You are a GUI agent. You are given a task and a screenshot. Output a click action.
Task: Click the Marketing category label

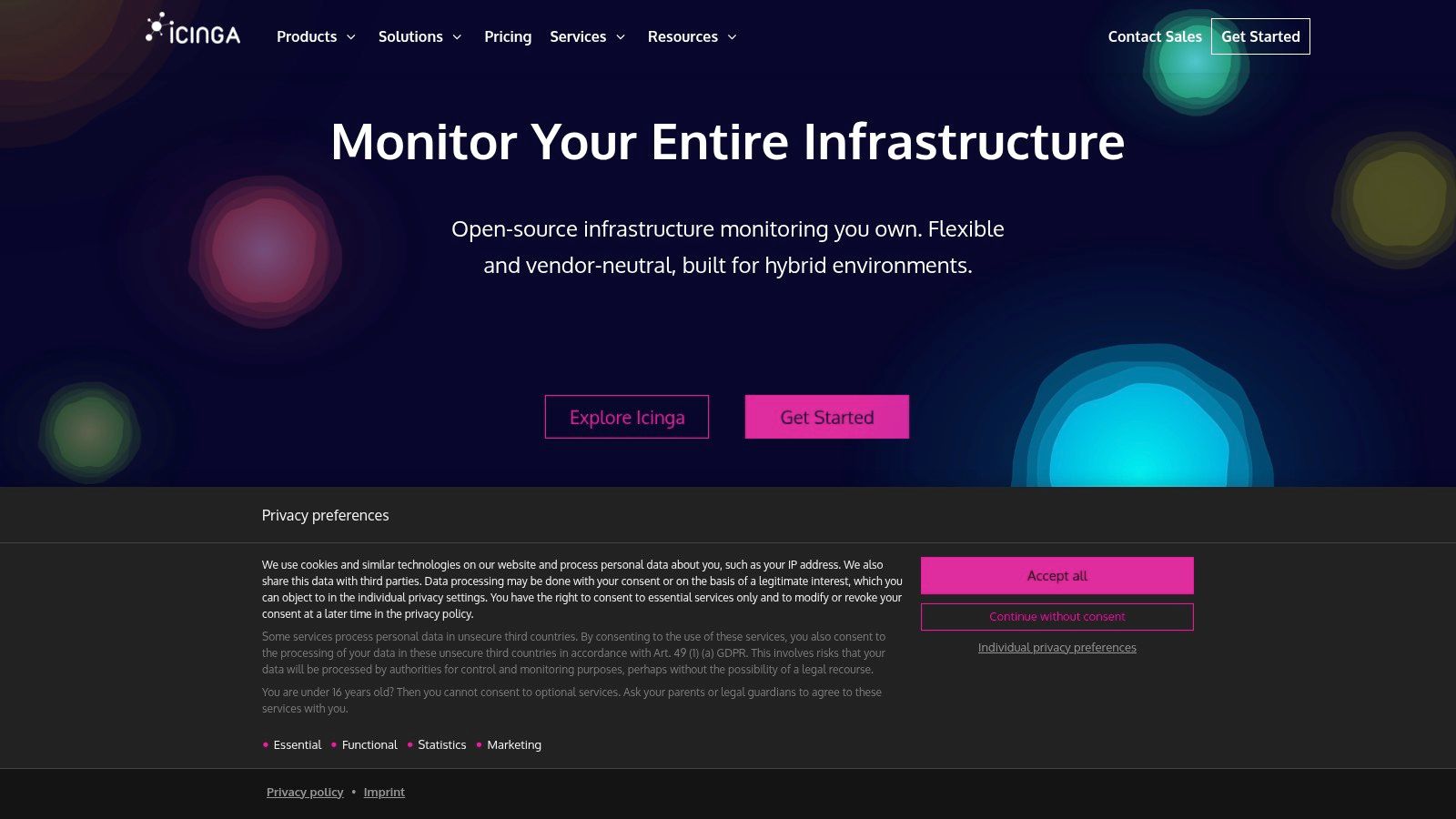point(514,744)
